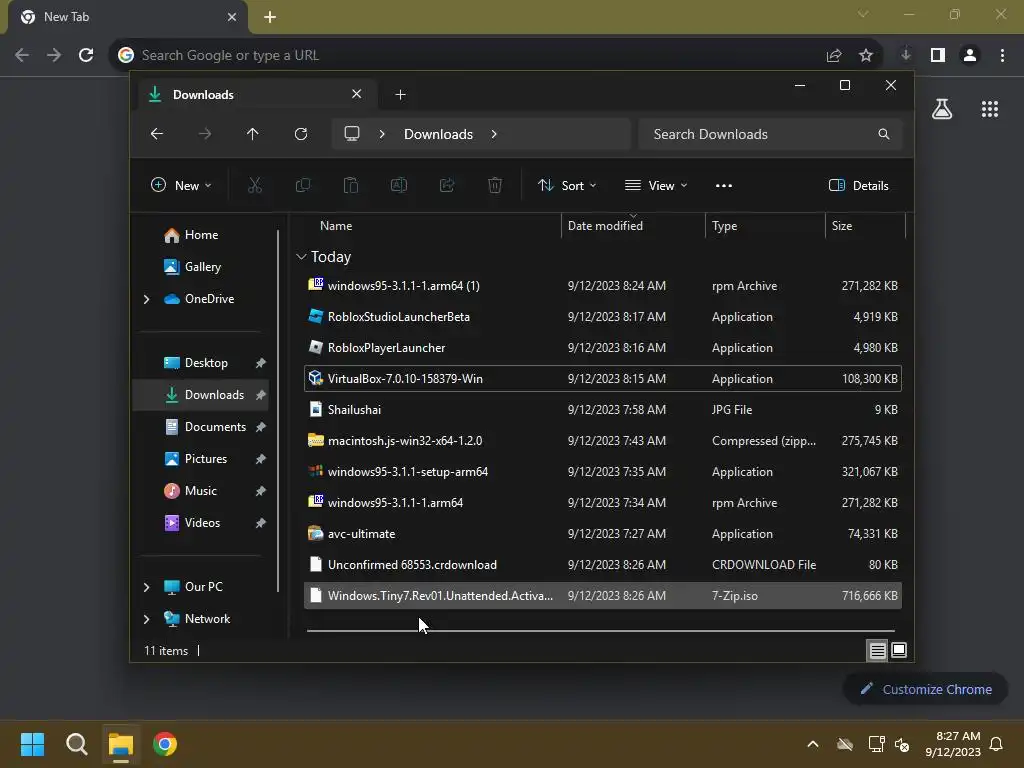The width and height of the screenshot is (1024, 768).
Task: Open Google apps grid
Action: [990, 109]
